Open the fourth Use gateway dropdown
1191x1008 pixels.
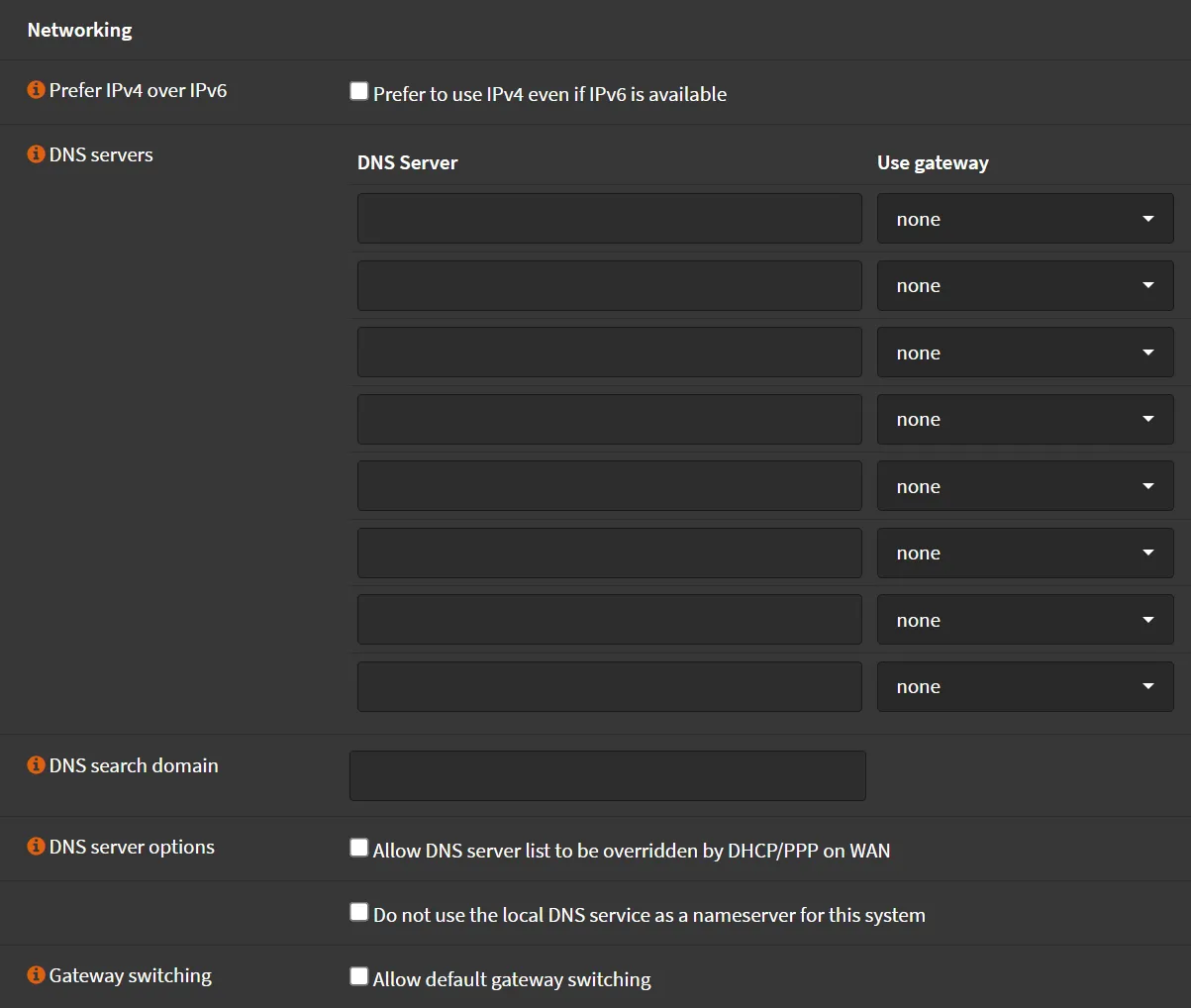click(x=1025, y=419)
